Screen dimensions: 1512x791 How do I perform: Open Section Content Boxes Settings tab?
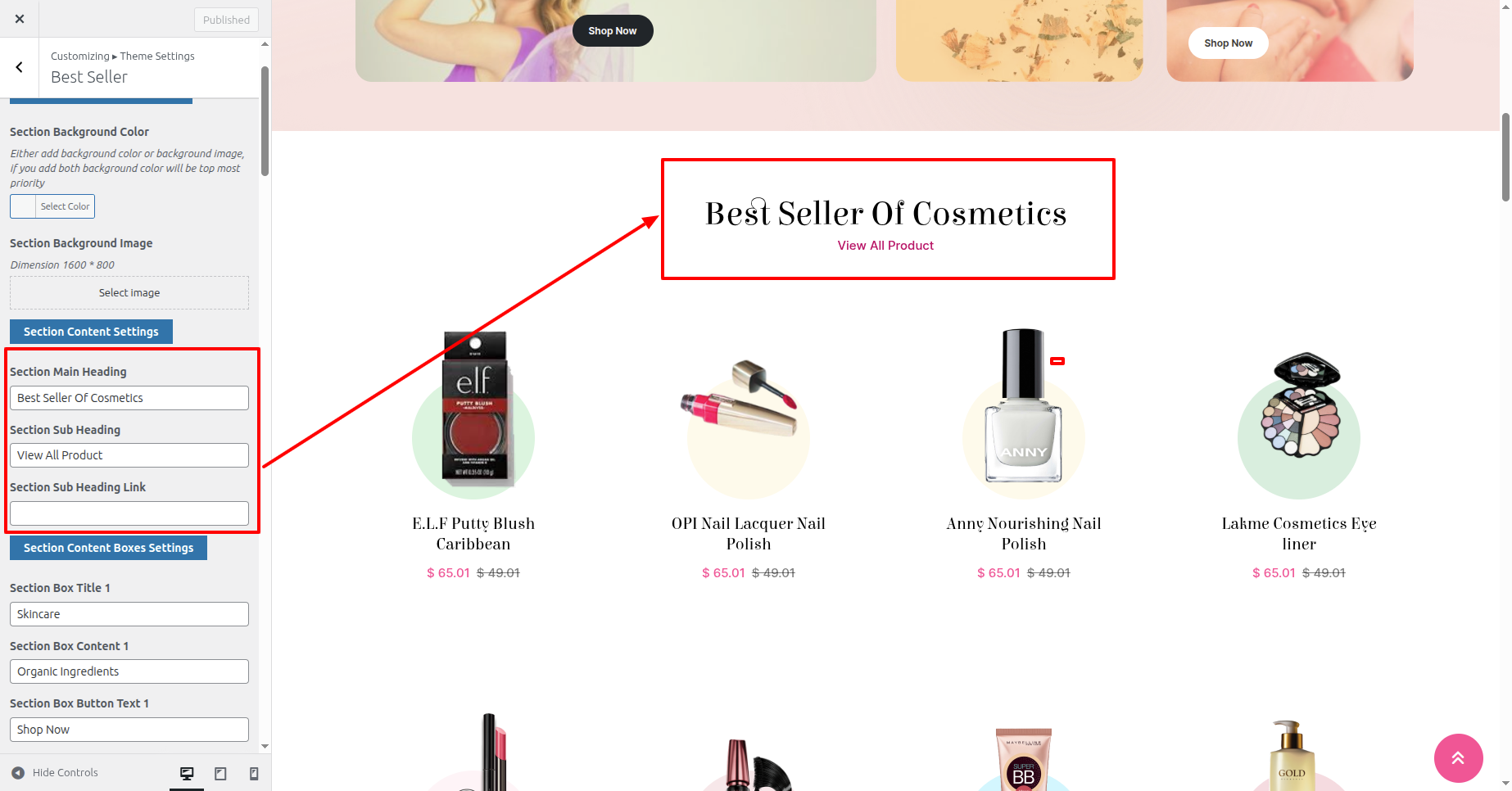point(108,548)
